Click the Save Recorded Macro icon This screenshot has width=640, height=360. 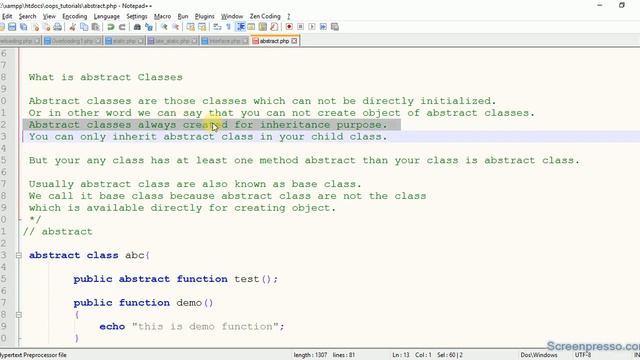(335, 27)
